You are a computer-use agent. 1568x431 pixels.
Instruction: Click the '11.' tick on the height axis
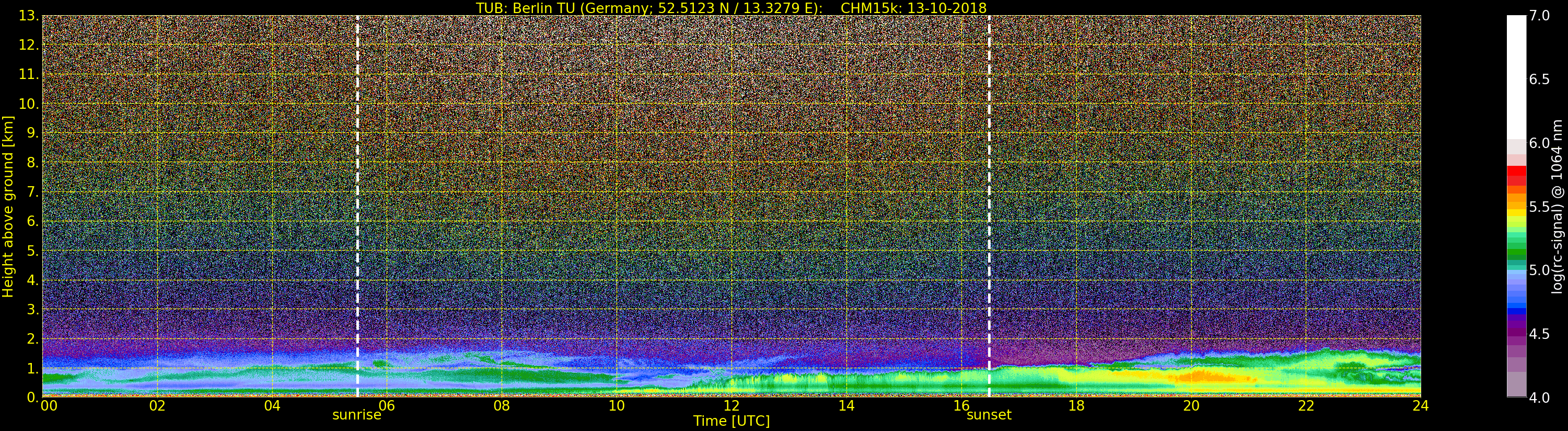(x=29, y=74)
